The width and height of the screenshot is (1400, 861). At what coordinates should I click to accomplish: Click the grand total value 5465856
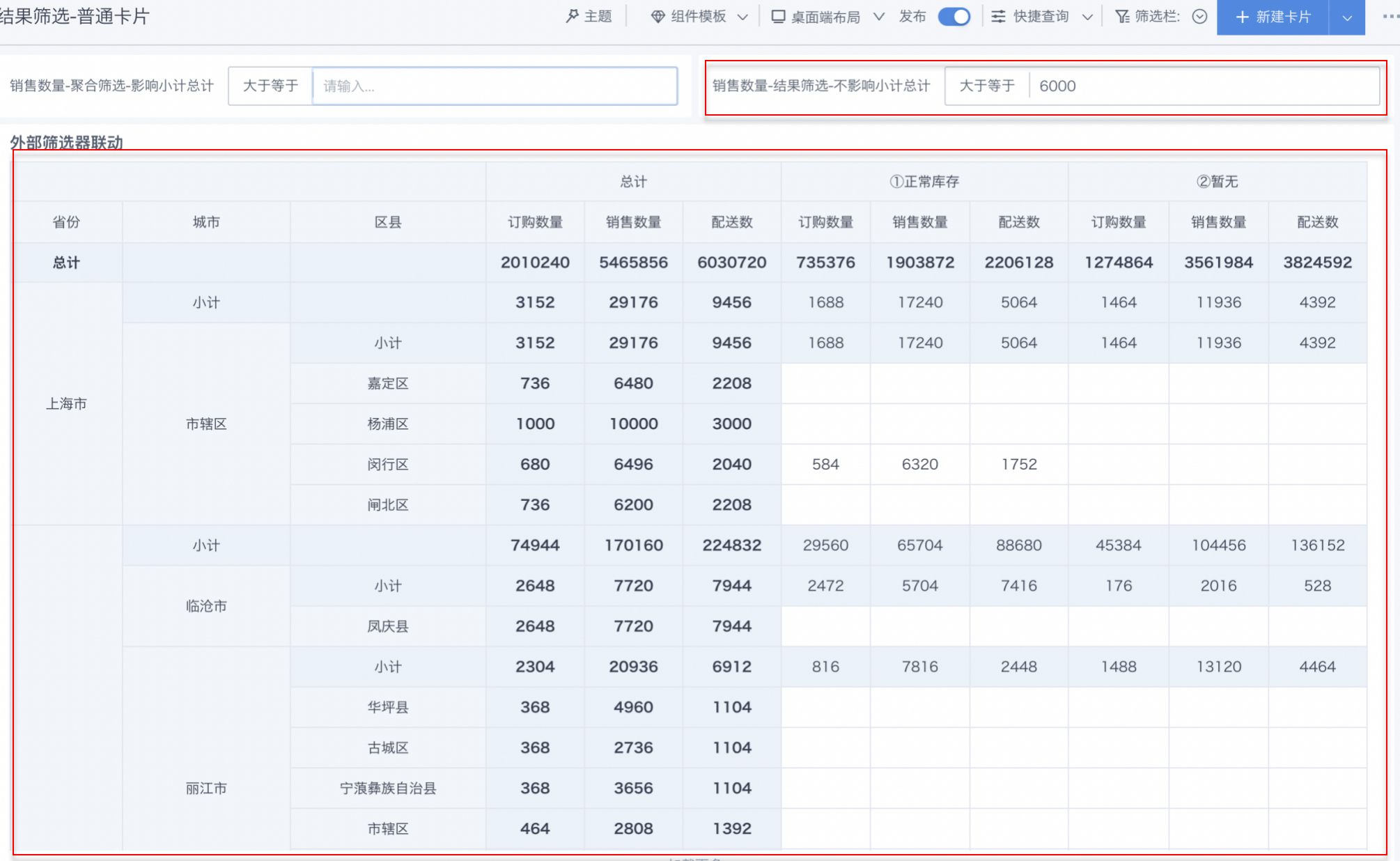(x=633, y=263)
